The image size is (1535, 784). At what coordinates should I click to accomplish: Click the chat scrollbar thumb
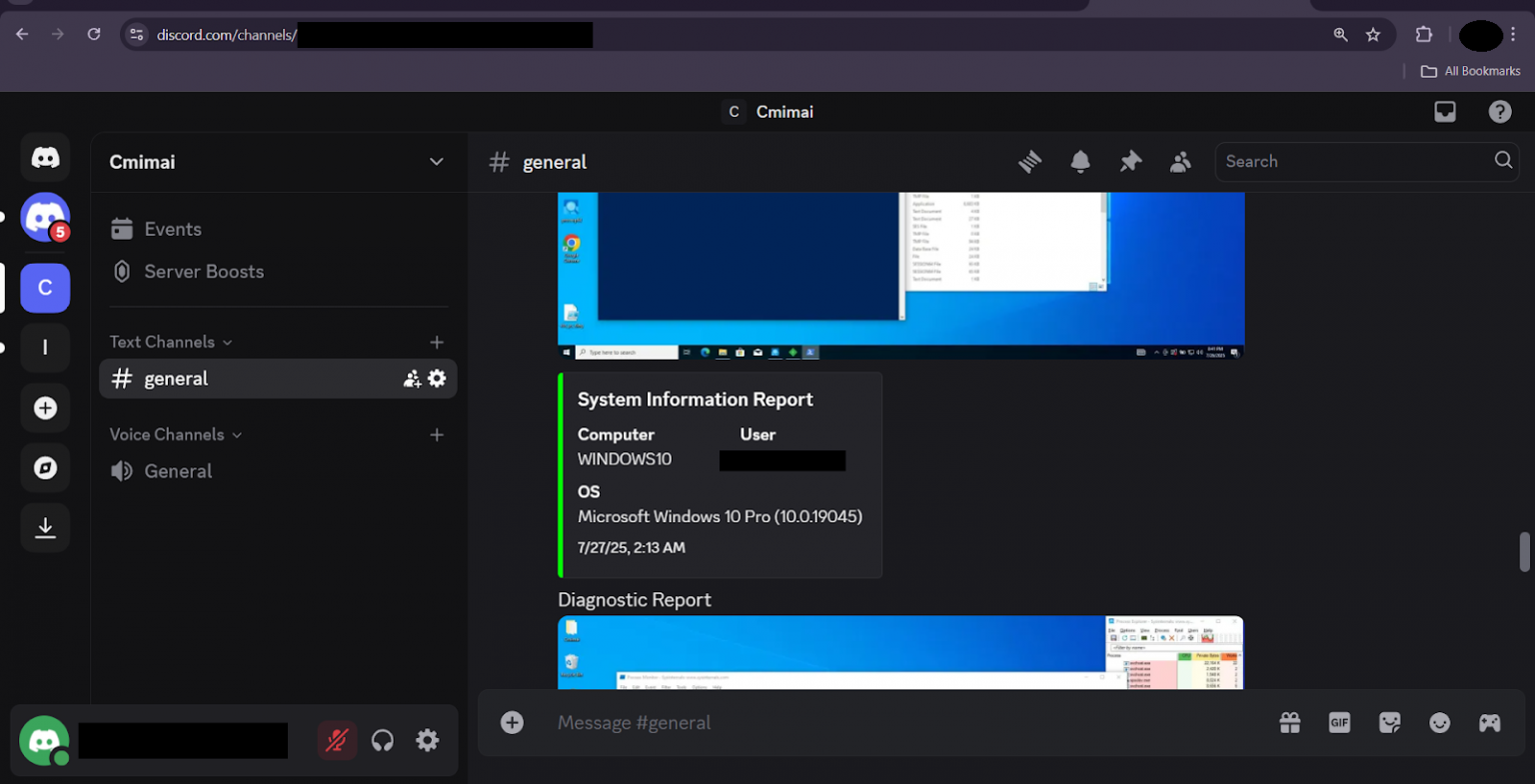1524,551
